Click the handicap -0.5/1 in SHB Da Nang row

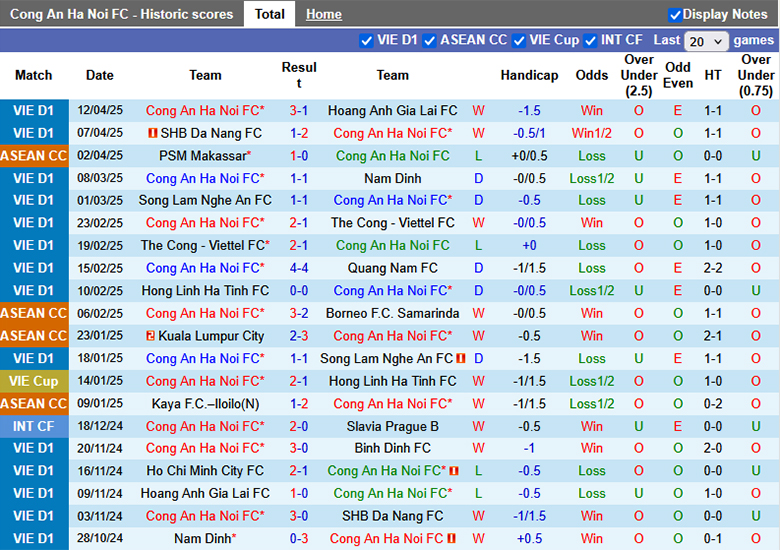[529, 133]
